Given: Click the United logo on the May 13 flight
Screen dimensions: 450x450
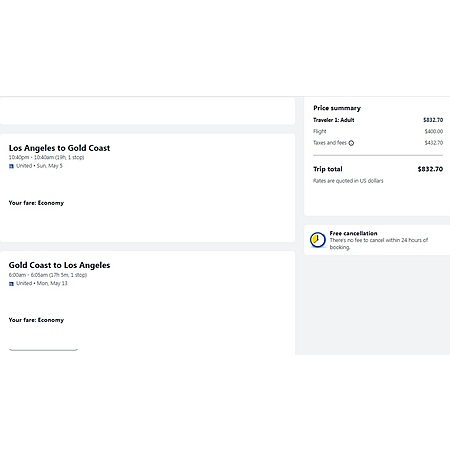Looking at the screenshot, I should (11, 284).
